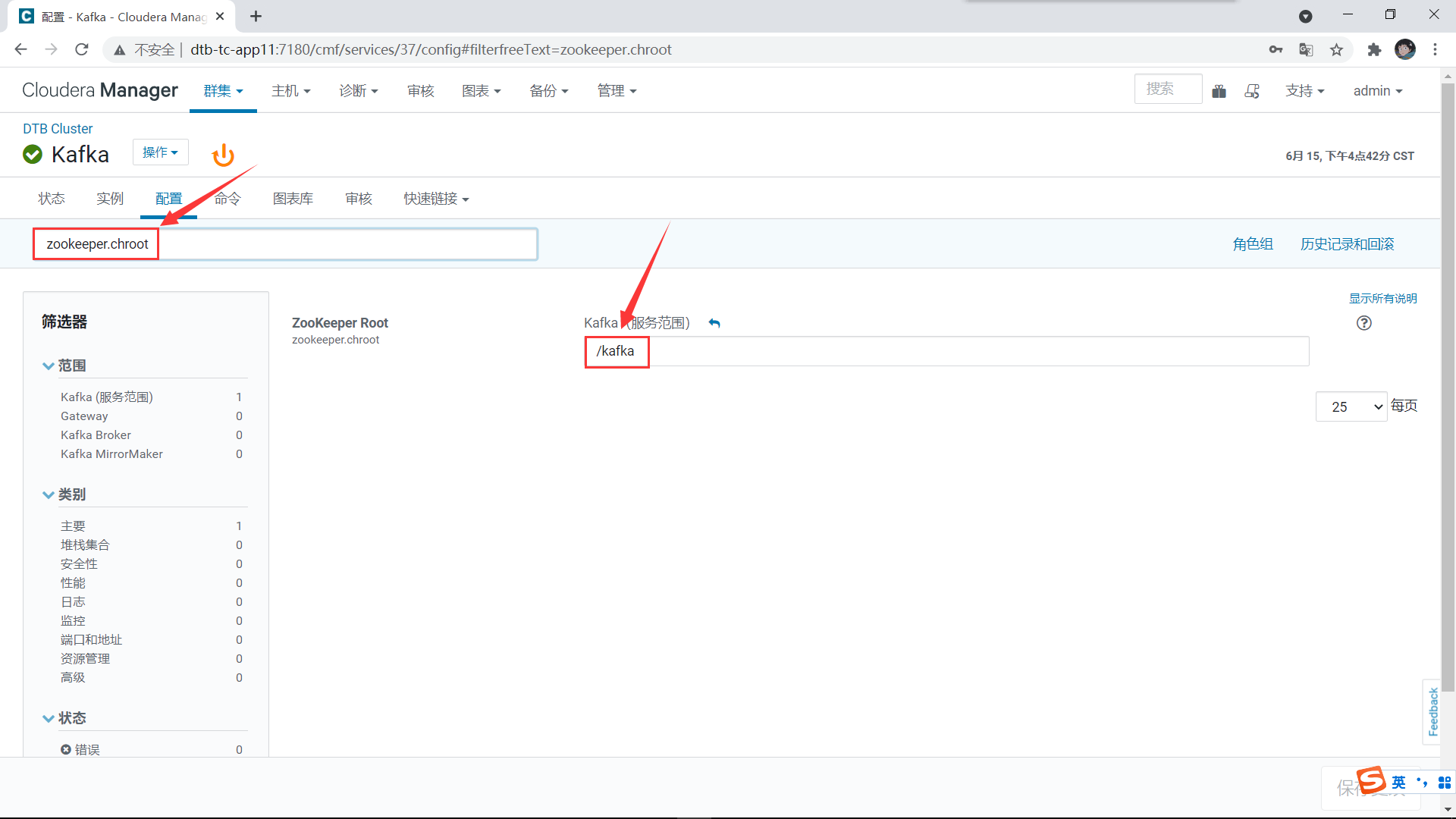This screenshot has height=819, width=1456.
Task: Reload the browser page
Action: click(x=82, y=49)
